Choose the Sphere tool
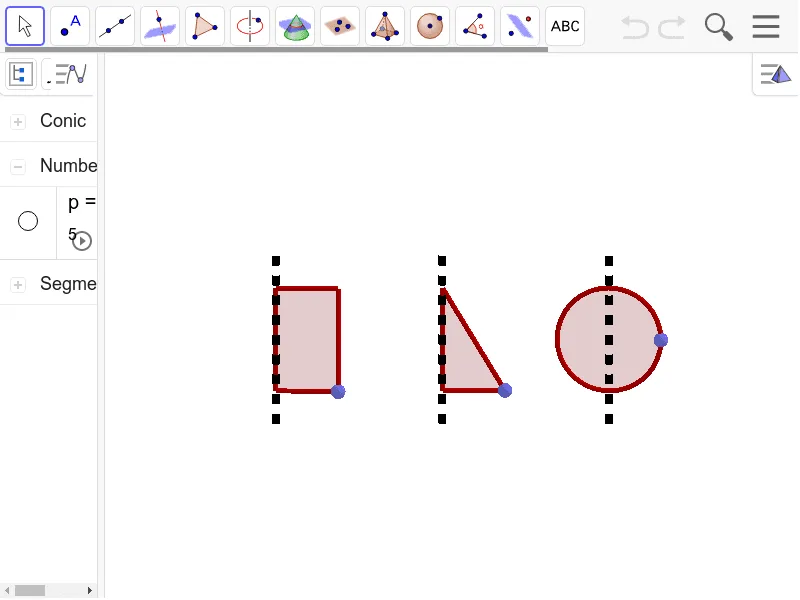The image size is (800, 600). point(430,26)
